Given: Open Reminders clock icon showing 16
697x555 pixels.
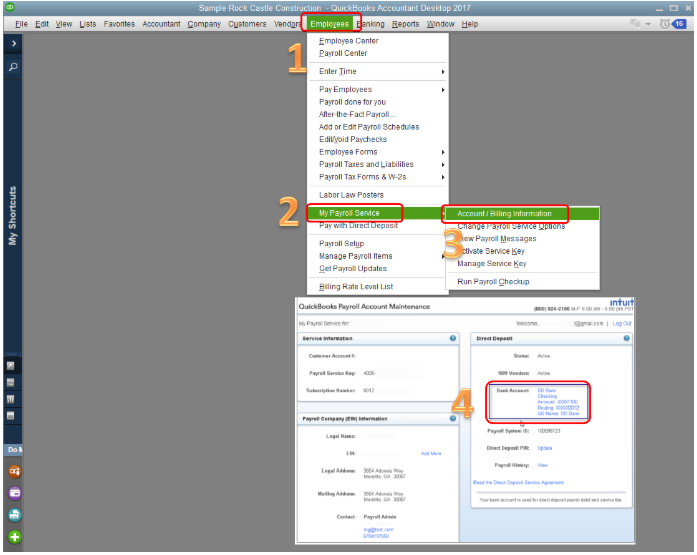Looking at the screenshot, I should [x=673, y=24].
